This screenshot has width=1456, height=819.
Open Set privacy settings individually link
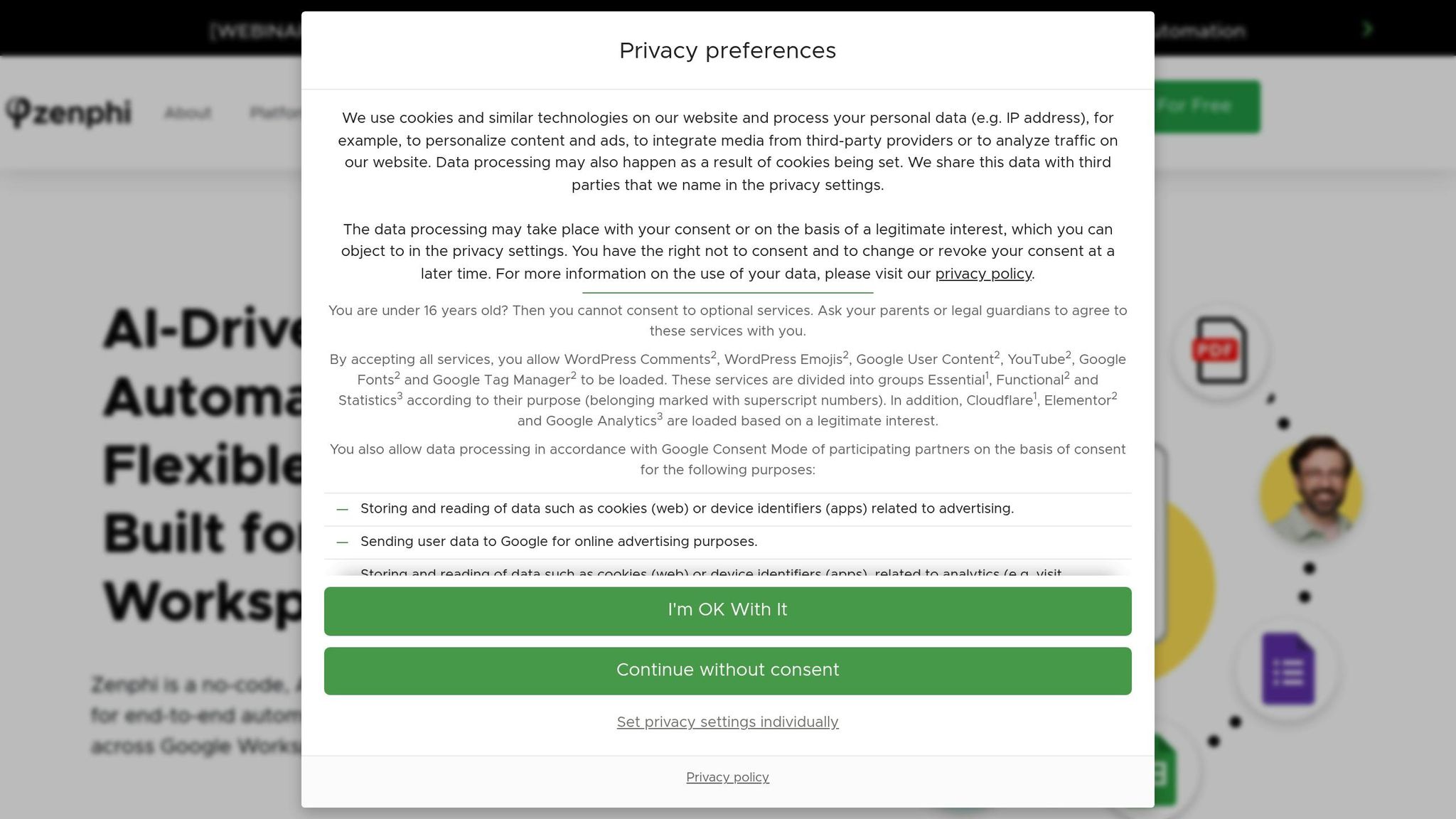click(x=727, y=722)
